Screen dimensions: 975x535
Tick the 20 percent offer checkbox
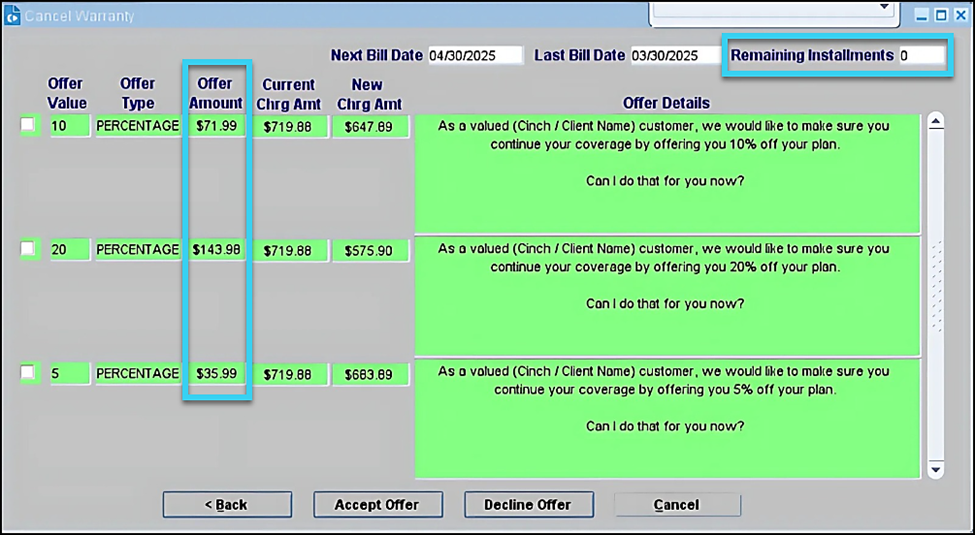(28, 249)
